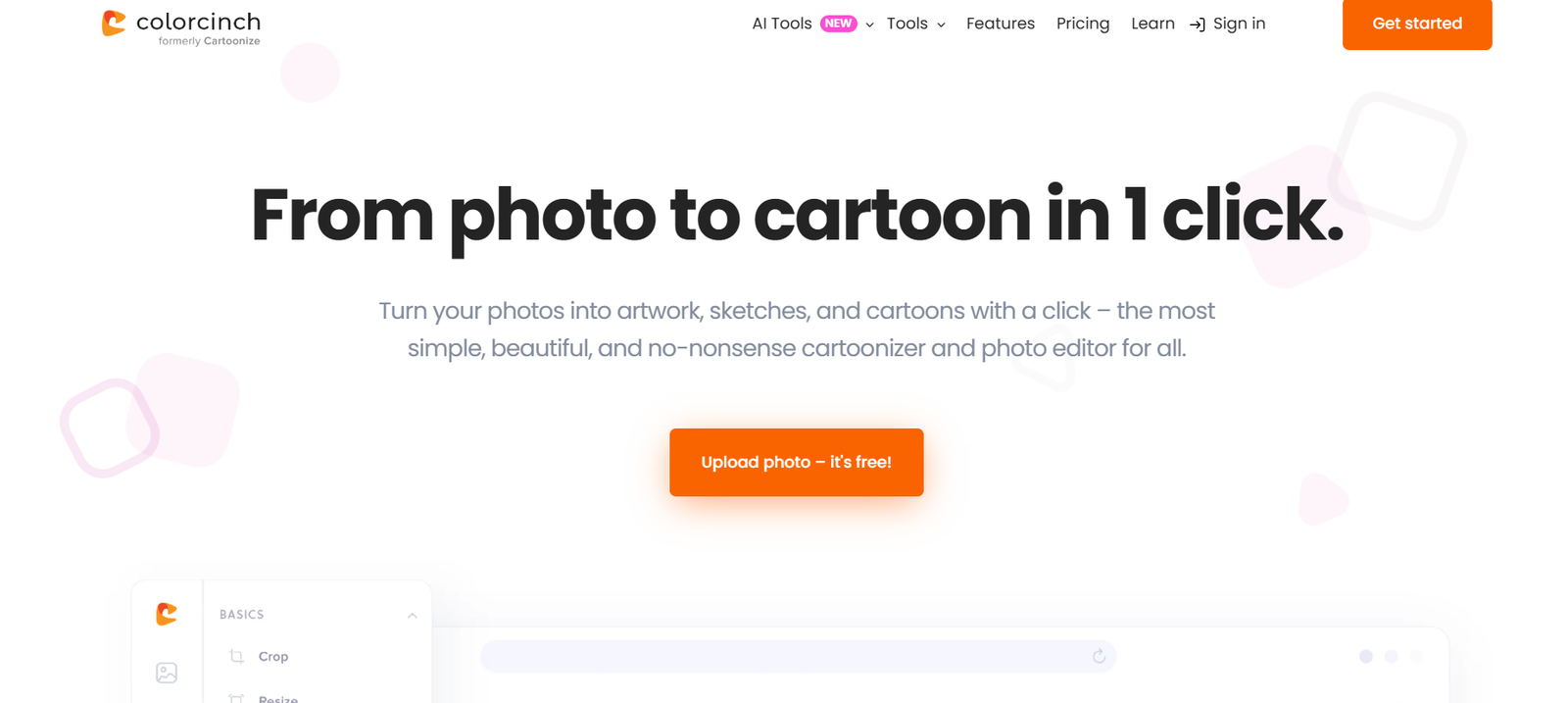The height and width of the screenshot is (703, 1568).
Task: Collapse the BASICS section chevron
Action: point(412,616)
